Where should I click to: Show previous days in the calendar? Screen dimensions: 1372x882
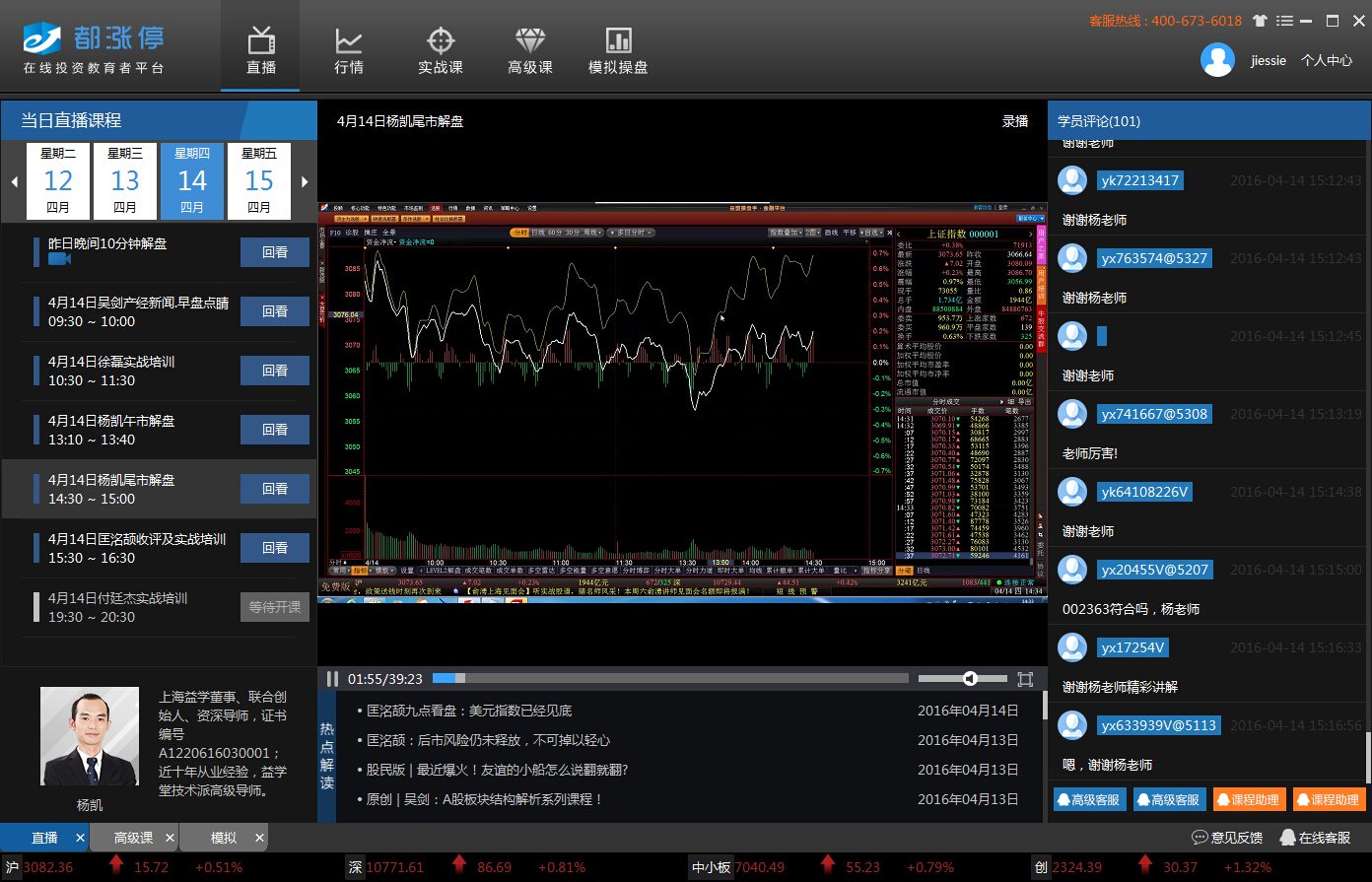click(x=14, y=181)
